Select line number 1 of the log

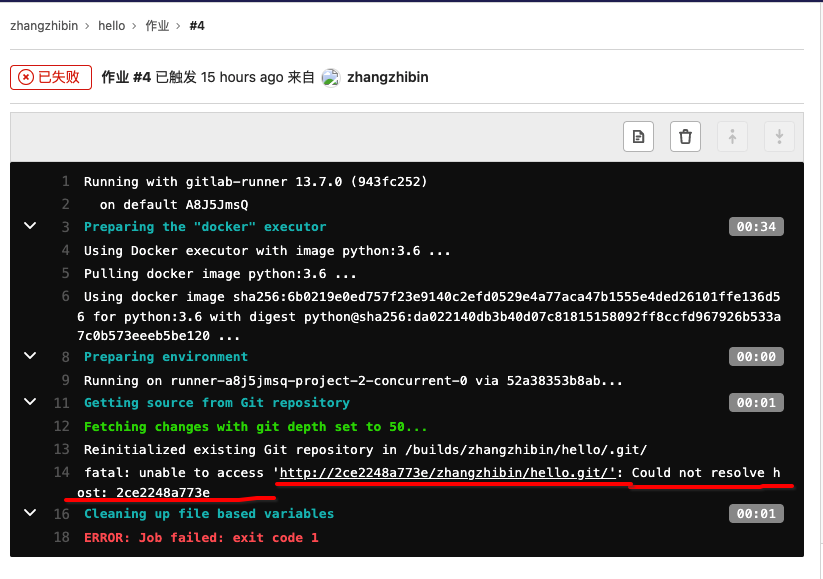(65, 181)
